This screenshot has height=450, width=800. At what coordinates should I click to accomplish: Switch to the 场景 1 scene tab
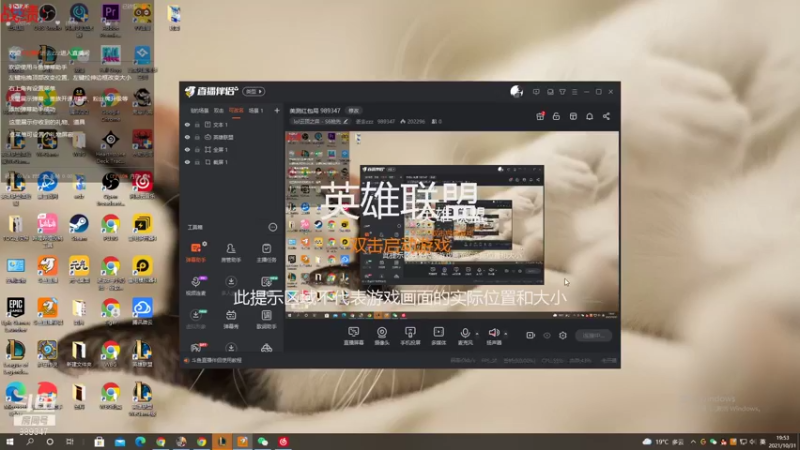pos(256,110)
